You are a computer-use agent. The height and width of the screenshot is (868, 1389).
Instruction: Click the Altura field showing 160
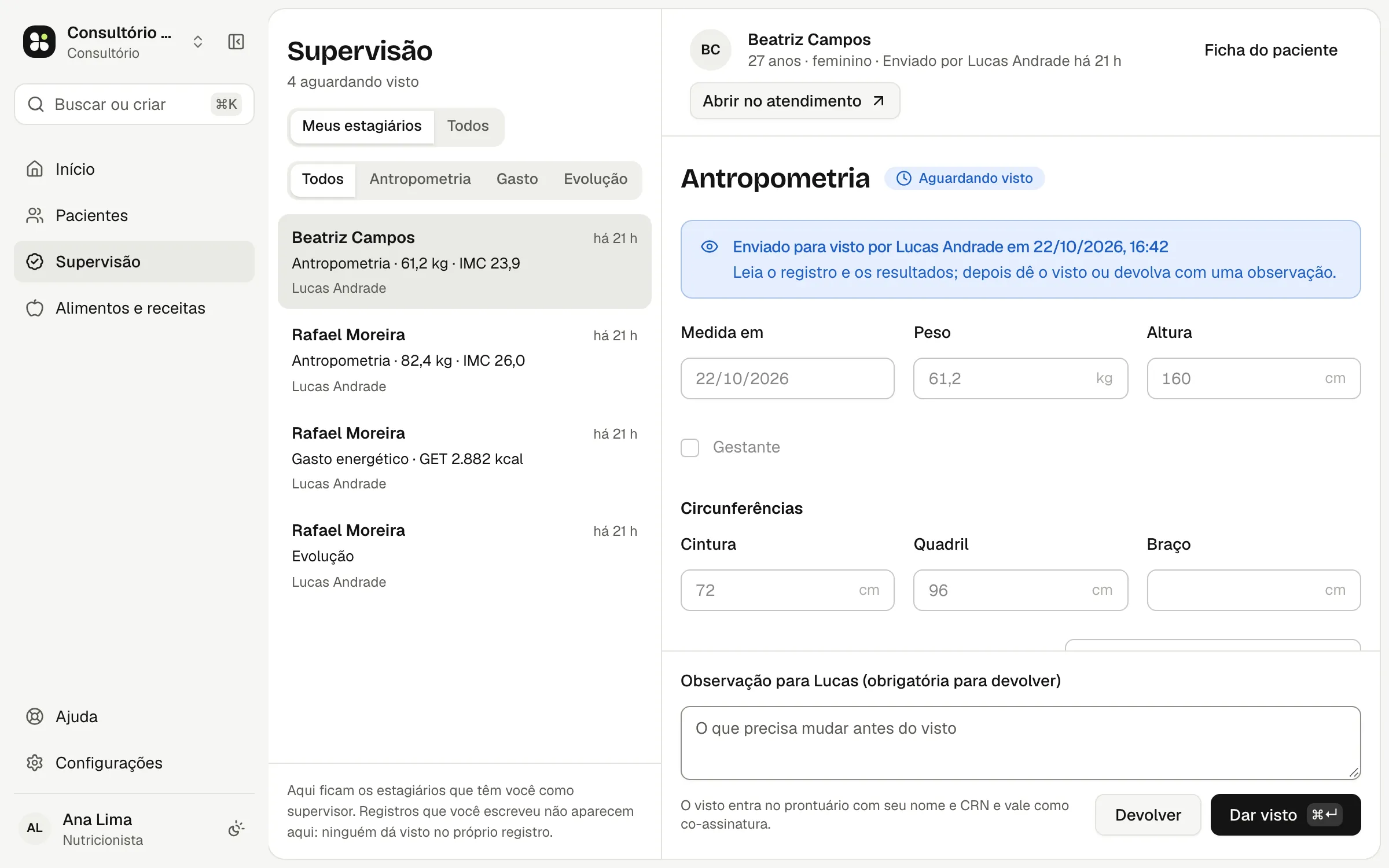[x=1254, y=378]
